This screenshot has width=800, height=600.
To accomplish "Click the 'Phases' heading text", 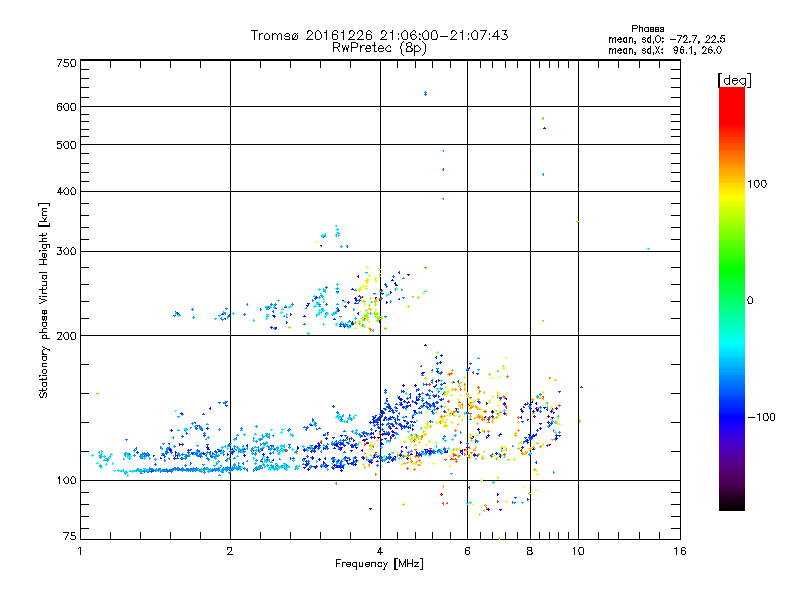I will tap(647, 29).
